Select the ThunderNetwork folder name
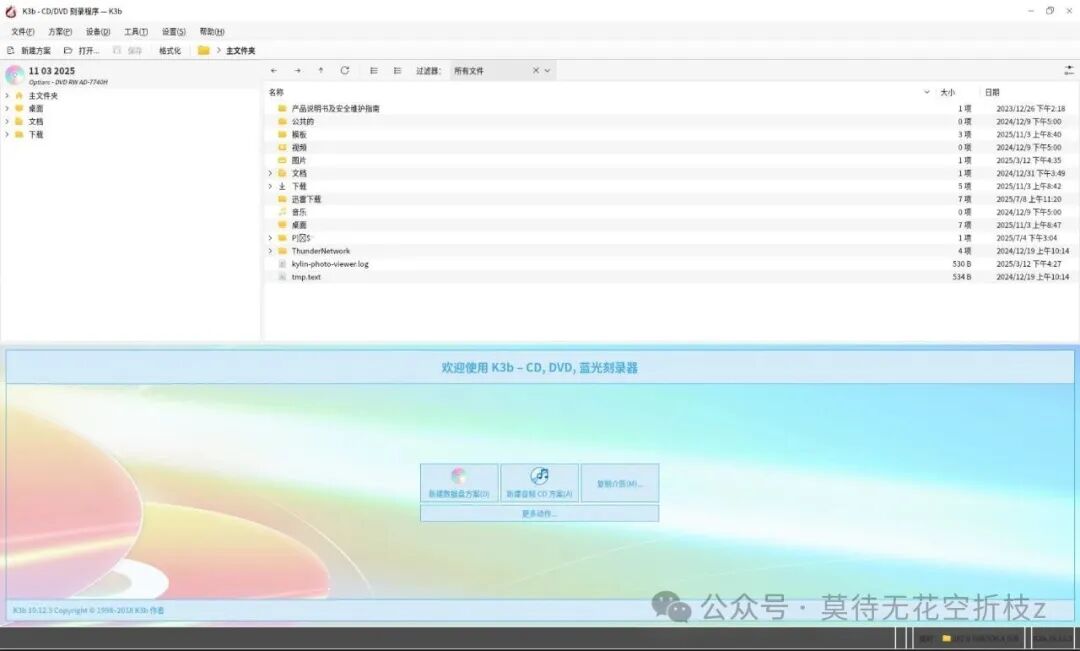Viewport: 1080px width, 651px height. 320,251
